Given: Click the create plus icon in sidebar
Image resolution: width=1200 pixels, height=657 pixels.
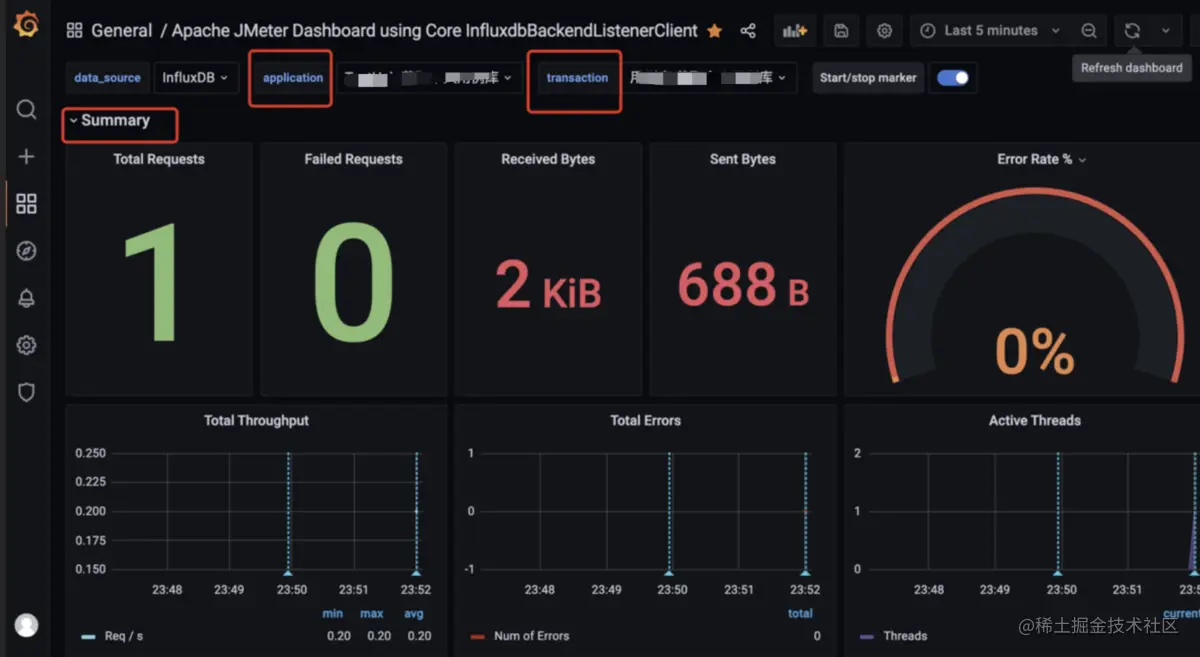Looking at the screenshot, I should pos(27,157).
